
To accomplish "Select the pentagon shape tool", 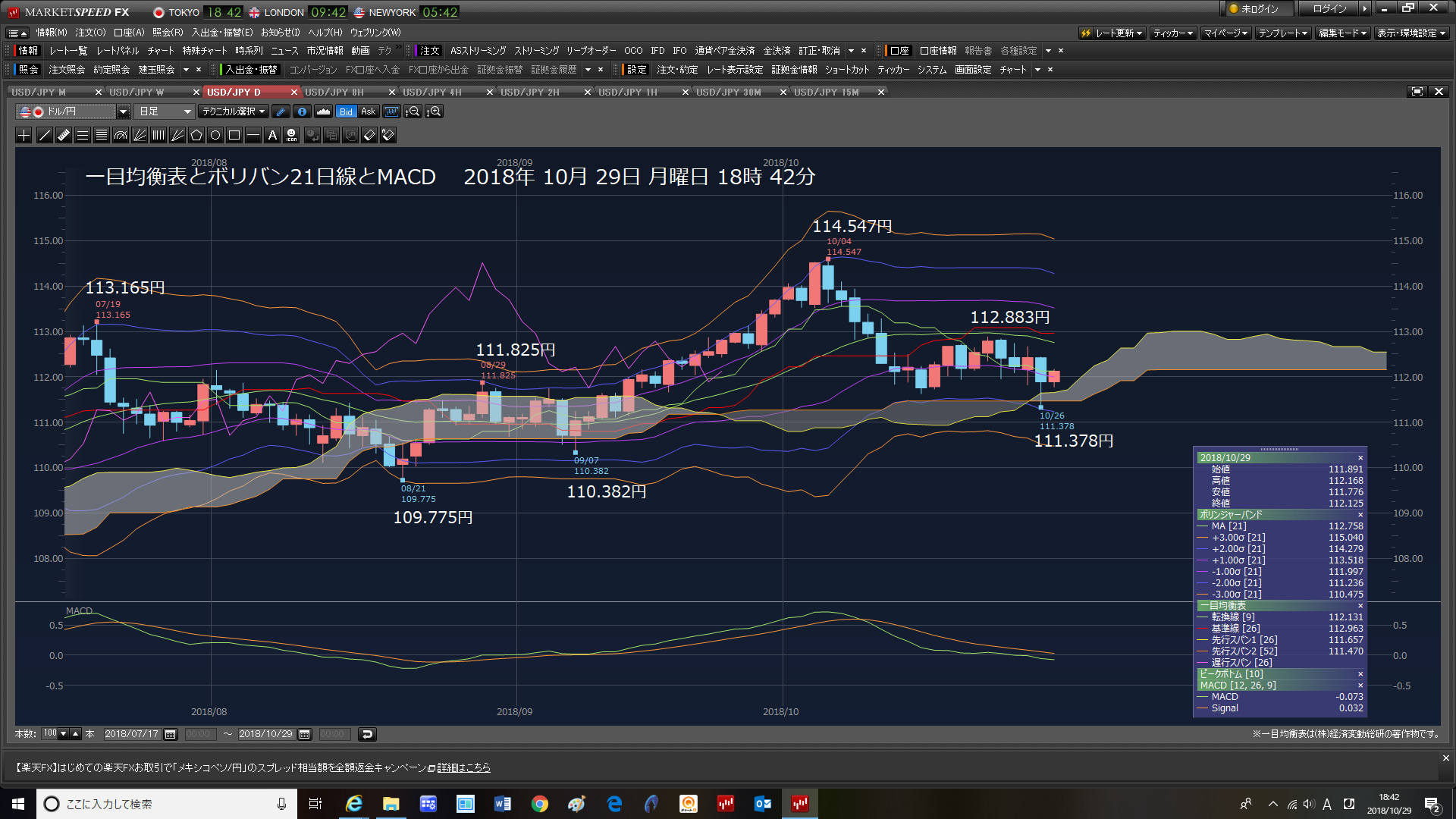I will (x=196, y=135).
